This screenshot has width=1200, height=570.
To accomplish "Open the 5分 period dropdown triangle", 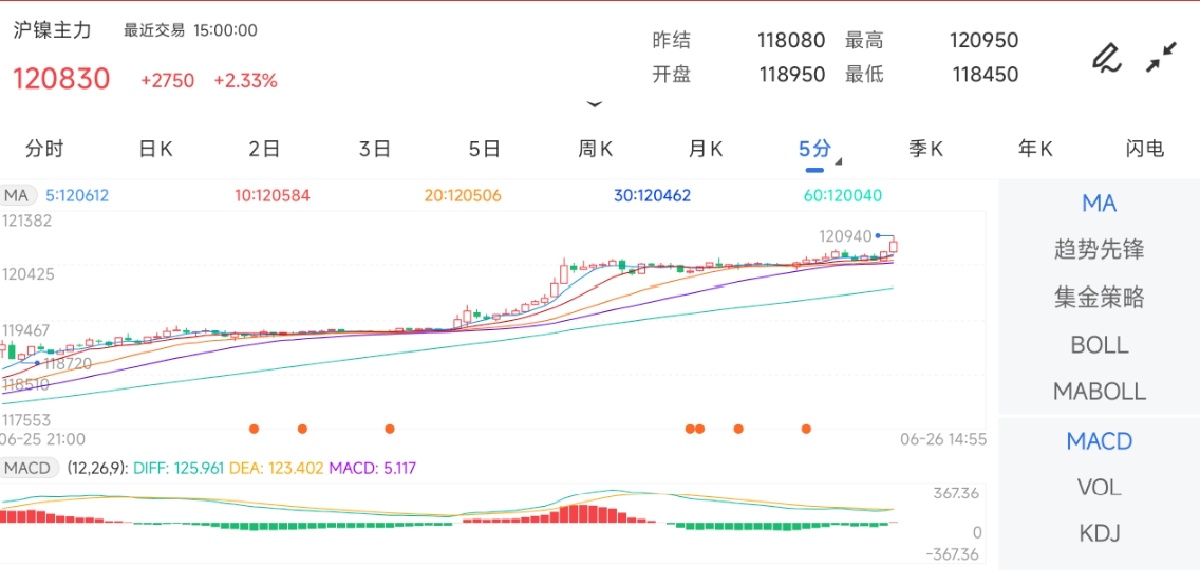I will coord(838,161).
